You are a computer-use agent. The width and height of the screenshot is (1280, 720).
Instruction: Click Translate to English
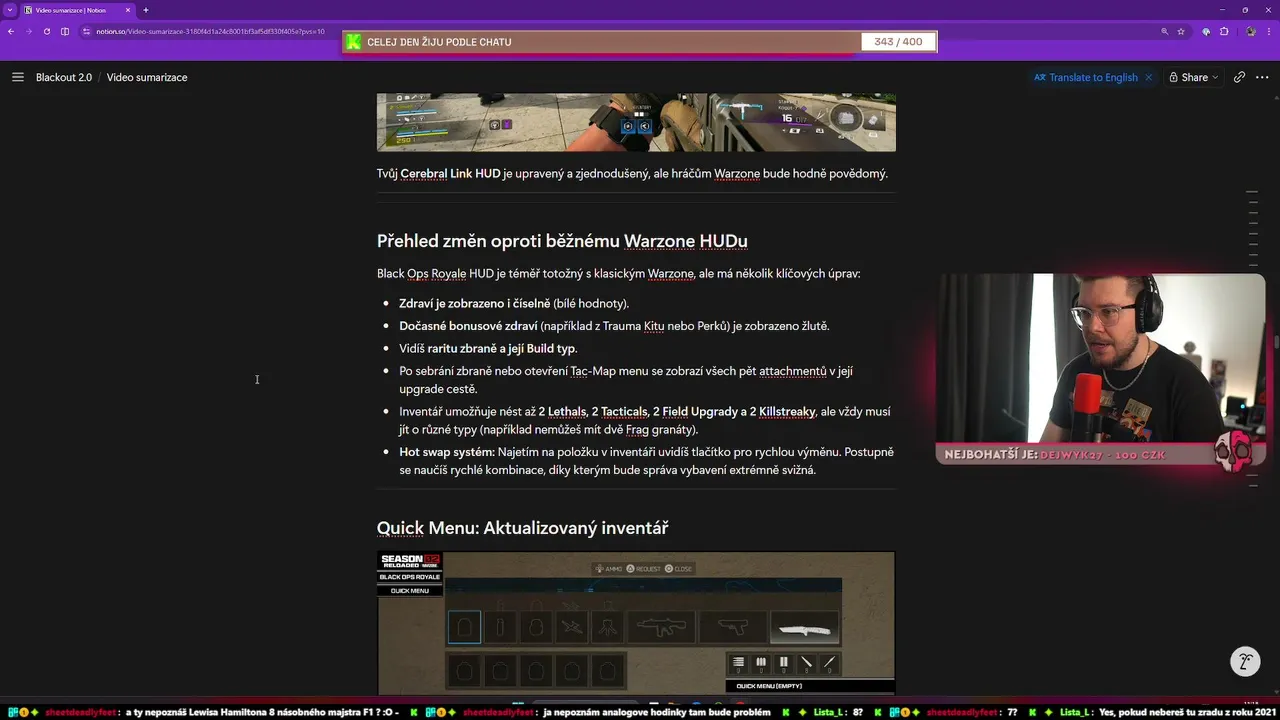tap(1086, 77)
